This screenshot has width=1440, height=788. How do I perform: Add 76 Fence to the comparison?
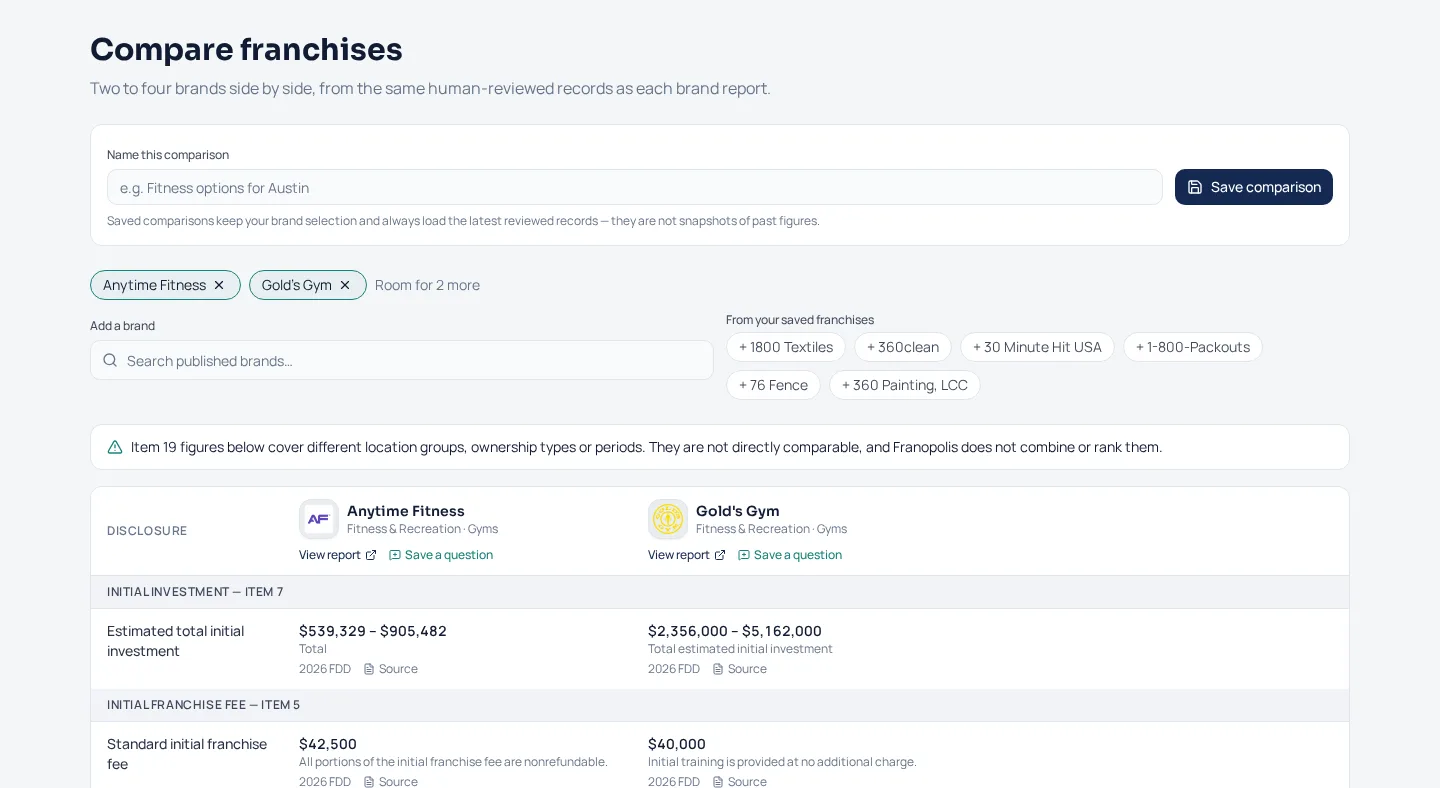(773, 385)
